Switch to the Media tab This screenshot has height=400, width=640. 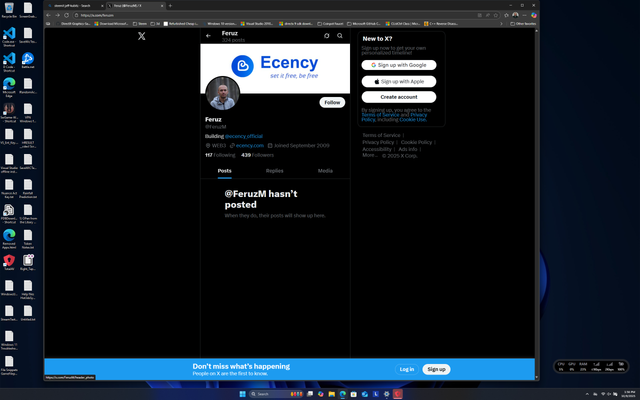pos(325,171)
